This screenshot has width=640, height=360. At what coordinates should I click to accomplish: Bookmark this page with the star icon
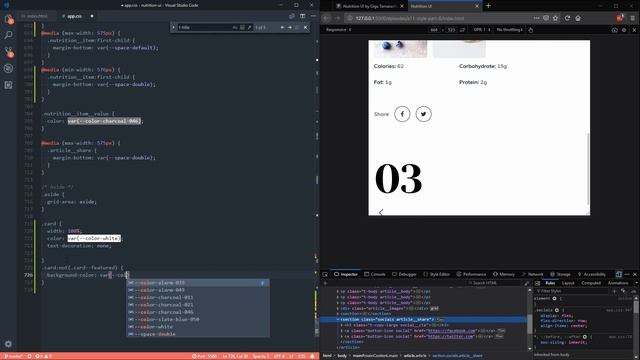556,18
